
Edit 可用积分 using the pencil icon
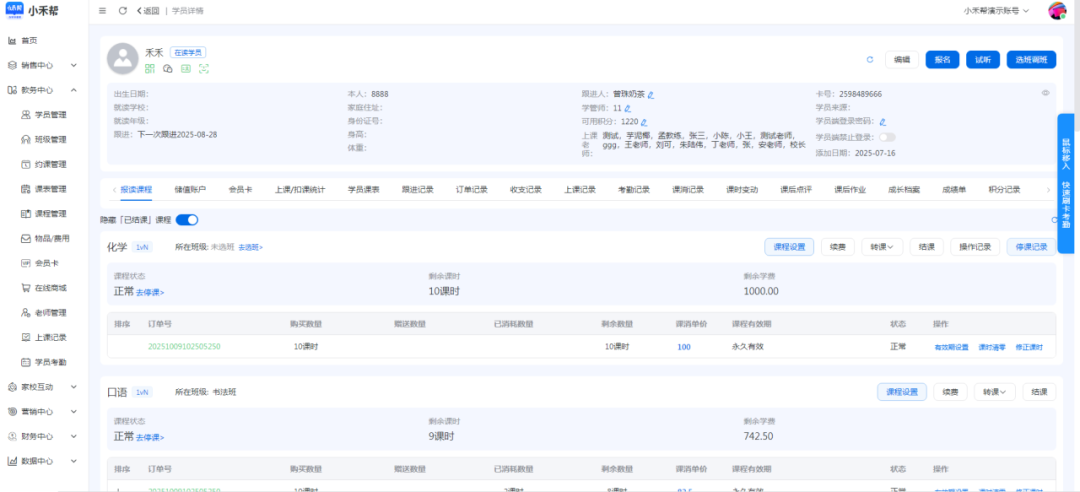(x=644, y=122)
